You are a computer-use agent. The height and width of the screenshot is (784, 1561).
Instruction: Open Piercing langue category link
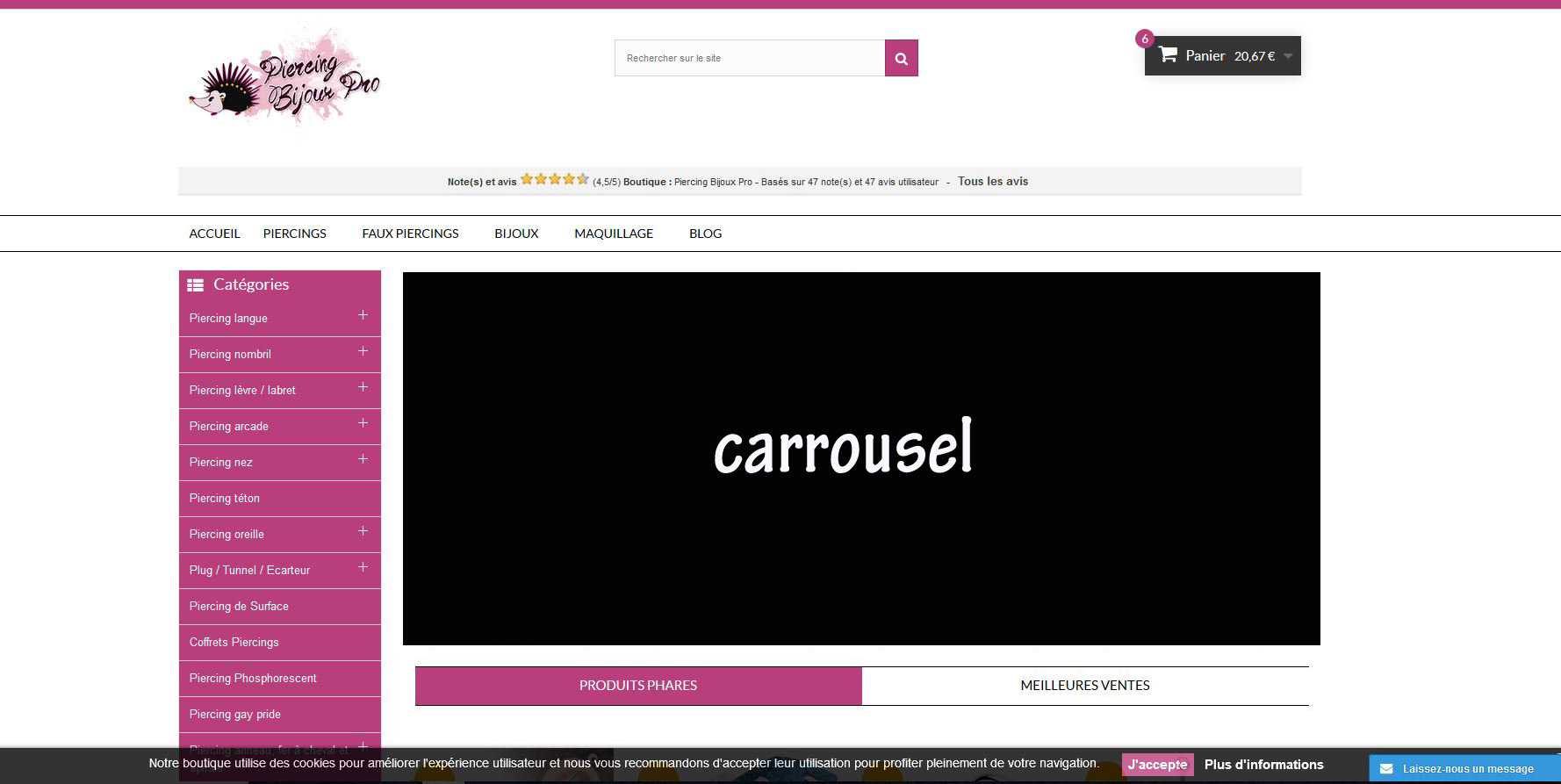228,319
